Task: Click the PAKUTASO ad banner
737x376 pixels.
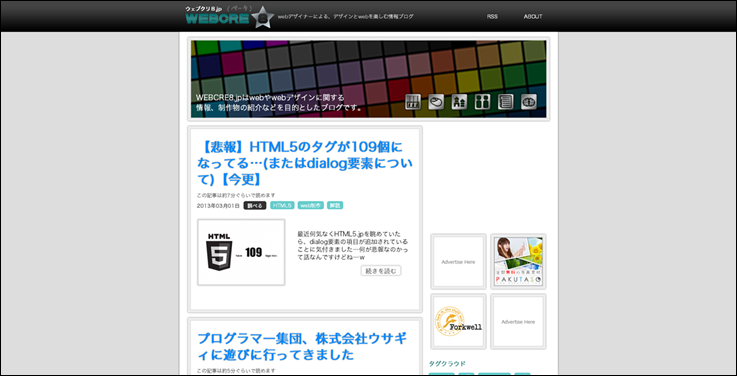Action: [518, 261]
